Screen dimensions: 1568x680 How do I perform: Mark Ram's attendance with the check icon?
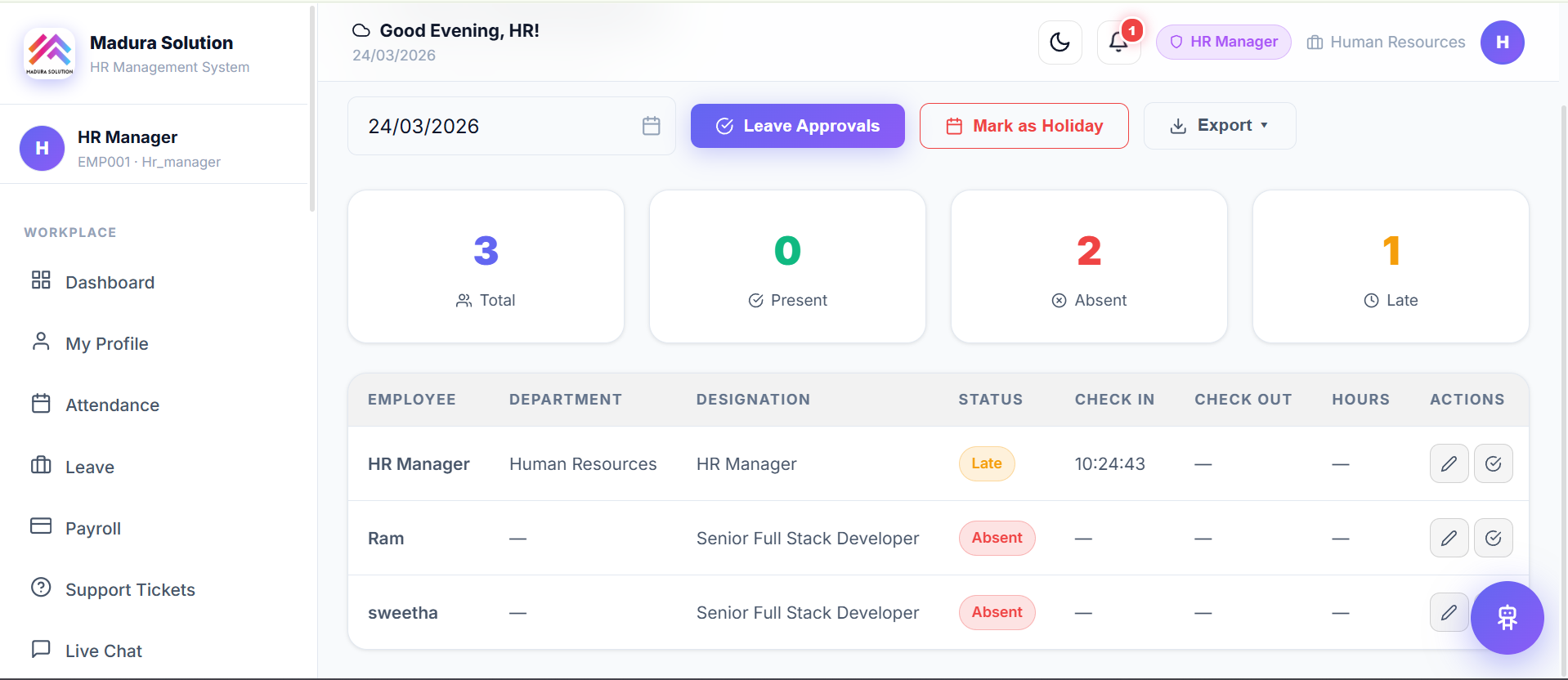(1493, 539)
